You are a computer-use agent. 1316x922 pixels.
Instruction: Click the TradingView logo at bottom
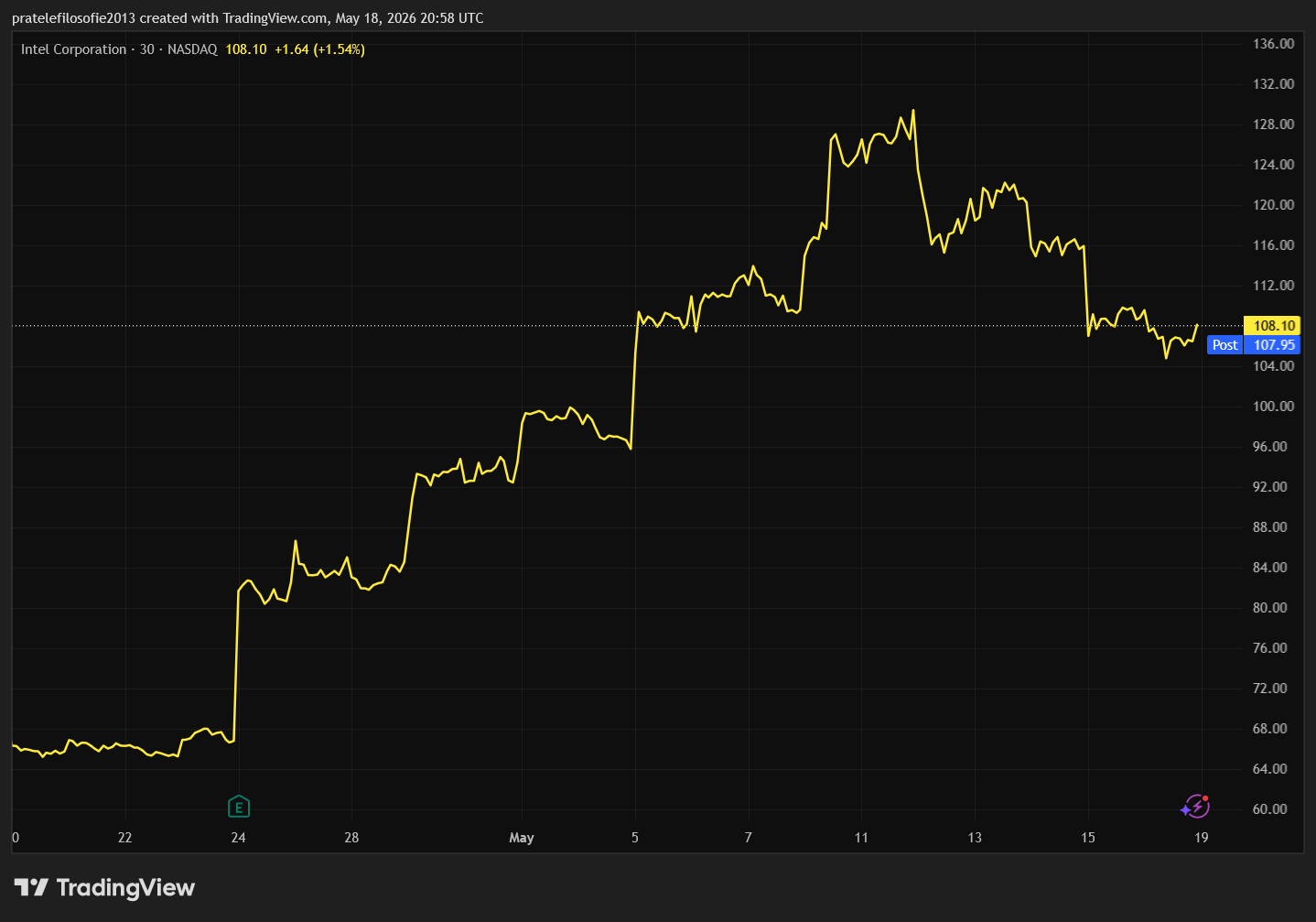104,887
